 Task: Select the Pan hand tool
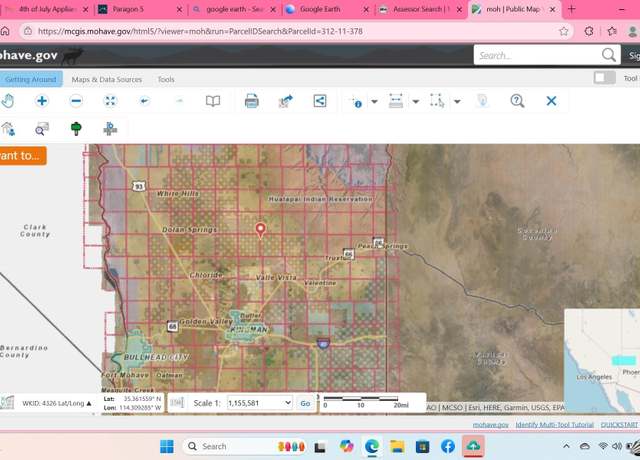pyautogui.click(x=7, y=101)
